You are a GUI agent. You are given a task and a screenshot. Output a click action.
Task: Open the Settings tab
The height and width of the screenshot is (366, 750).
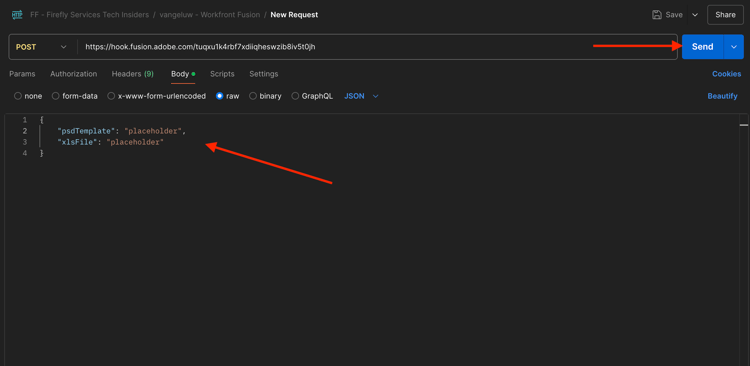[264, 74]
